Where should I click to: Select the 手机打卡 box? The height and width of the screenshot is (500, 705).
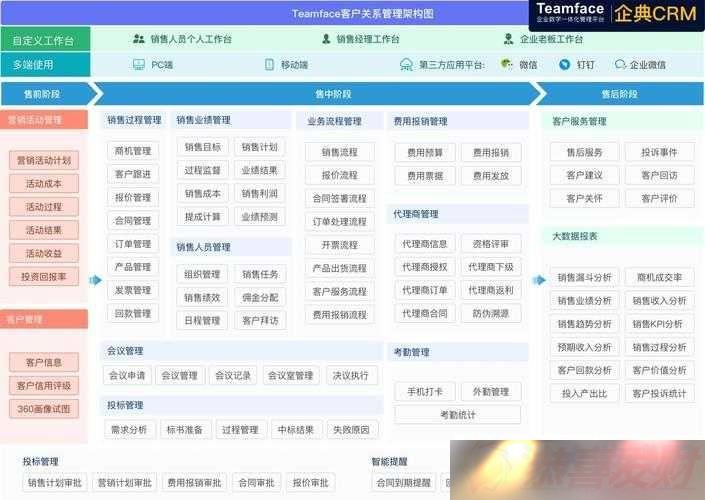[x=425, y=392]
